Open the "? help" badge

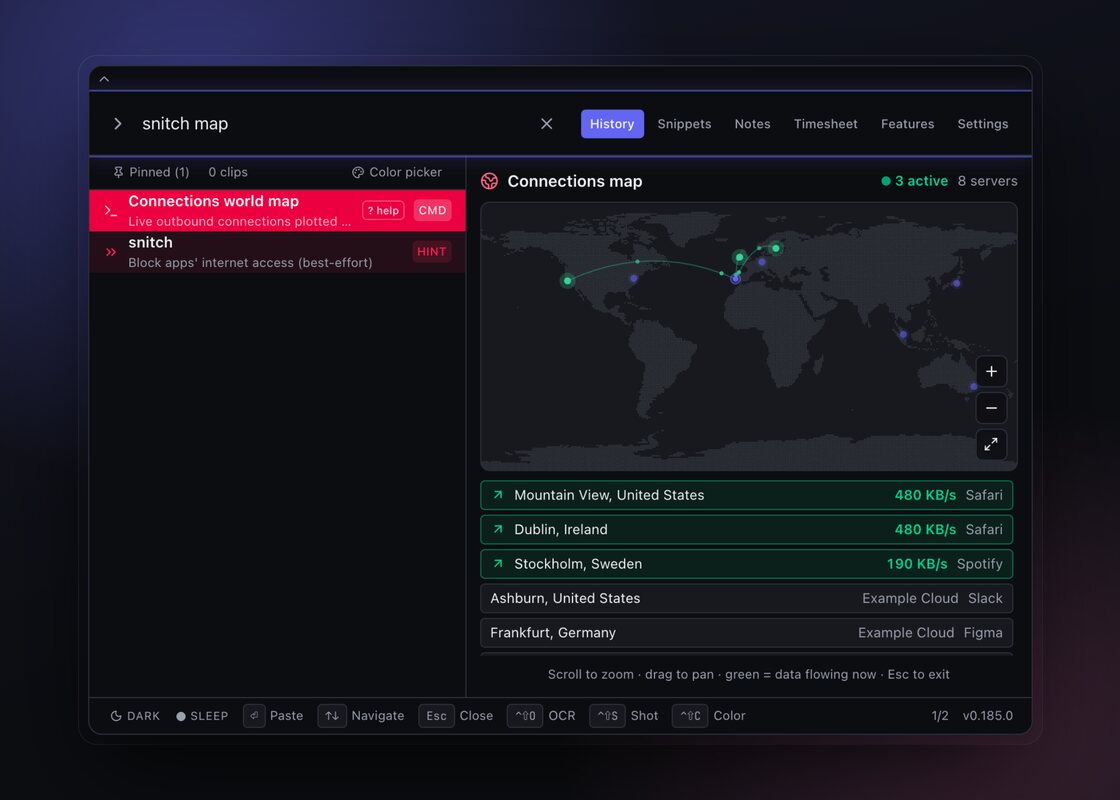384,211
